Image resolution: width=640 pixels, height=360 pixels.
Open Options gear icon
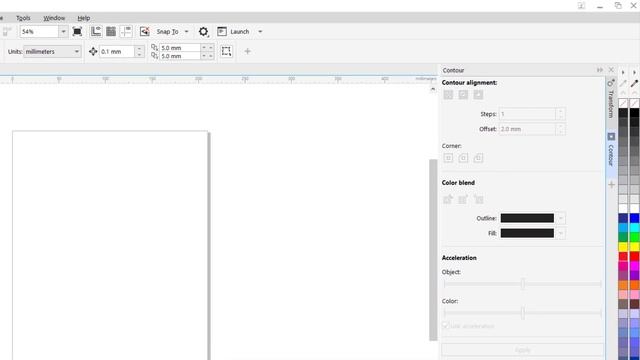[203, 31]
